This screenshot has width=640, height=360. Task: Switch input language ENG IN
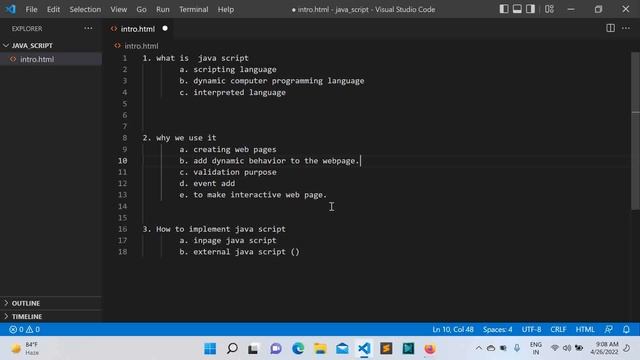[536, 349]
